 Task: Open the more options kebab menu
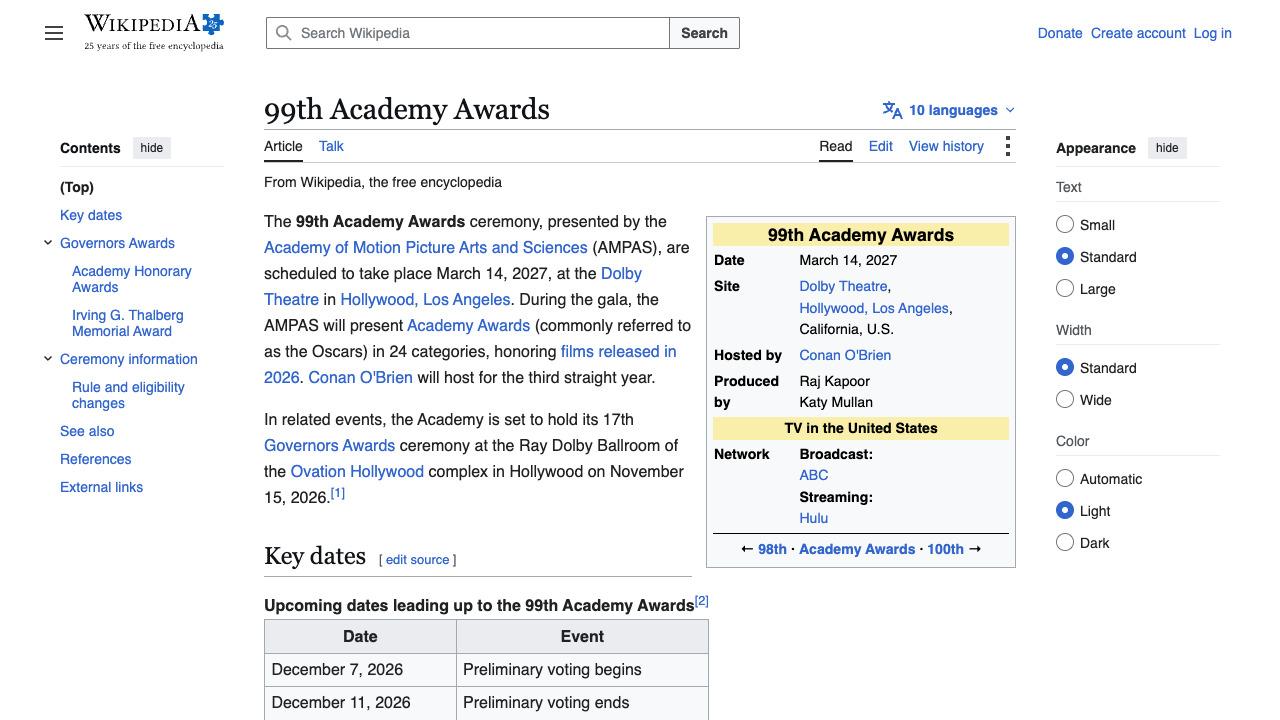click(x=1007, y=146)
